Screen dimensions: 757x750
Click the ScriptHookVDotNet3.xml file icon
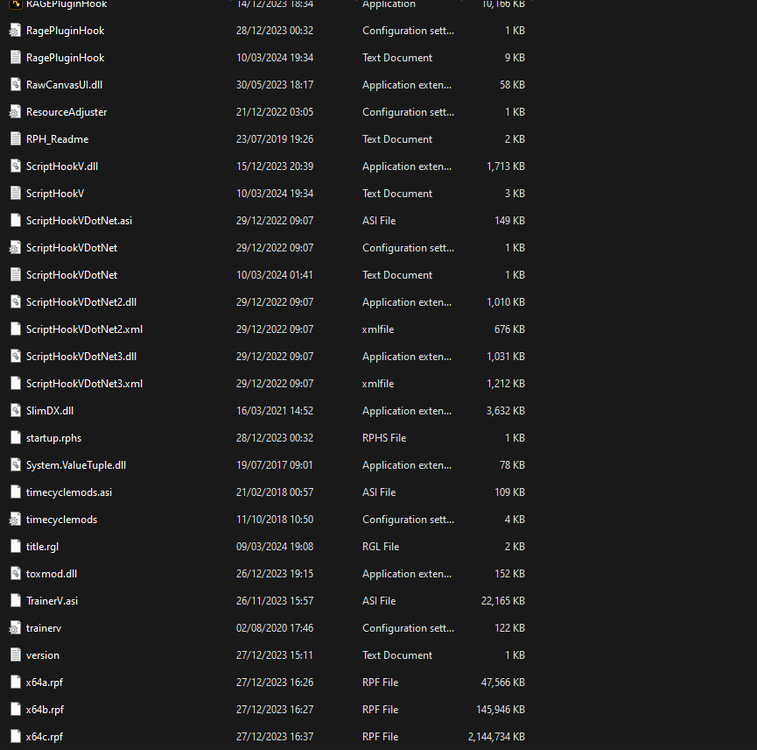click(x=15, y=384)
